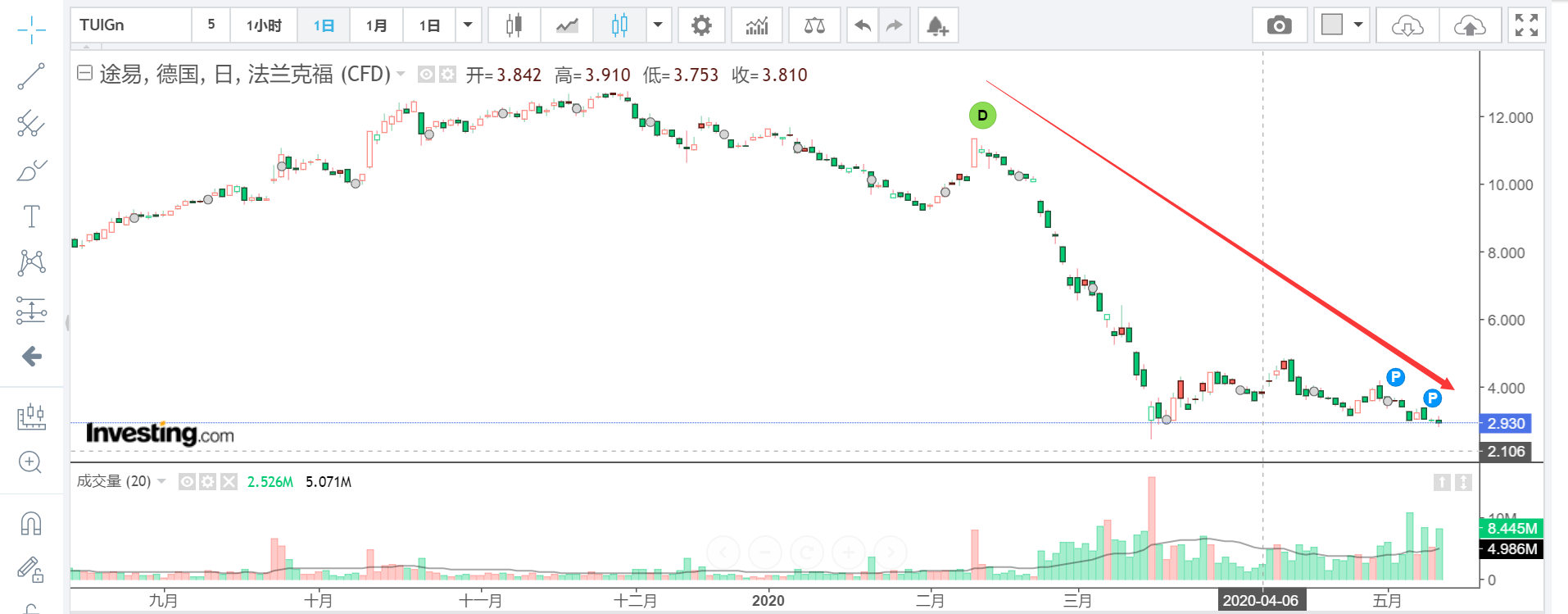Click the current interval 1日 beside the dropdown arrow
The height and width of the screenshot is (614, 1568).
429,25
